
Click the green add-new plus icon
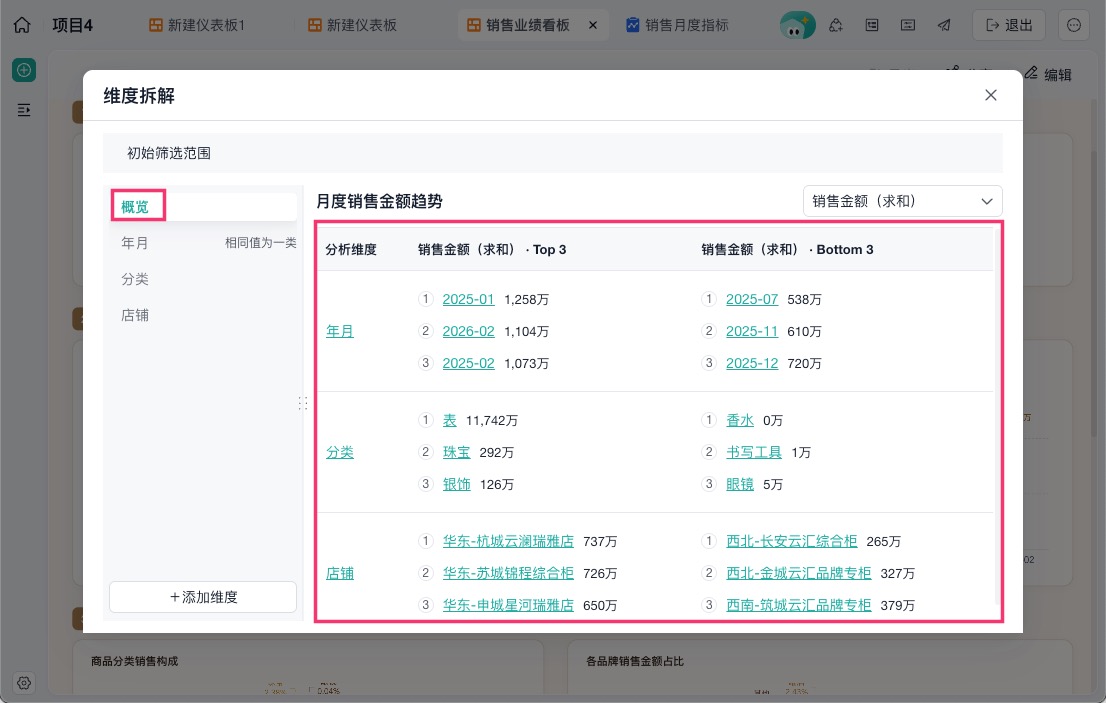[x=24, y=70]
